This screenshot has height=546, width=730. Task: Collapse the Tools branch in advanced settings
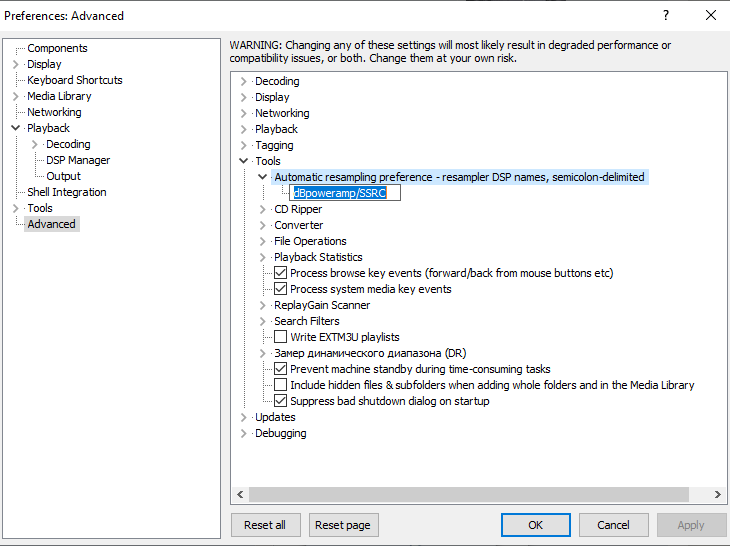(243, 161)
